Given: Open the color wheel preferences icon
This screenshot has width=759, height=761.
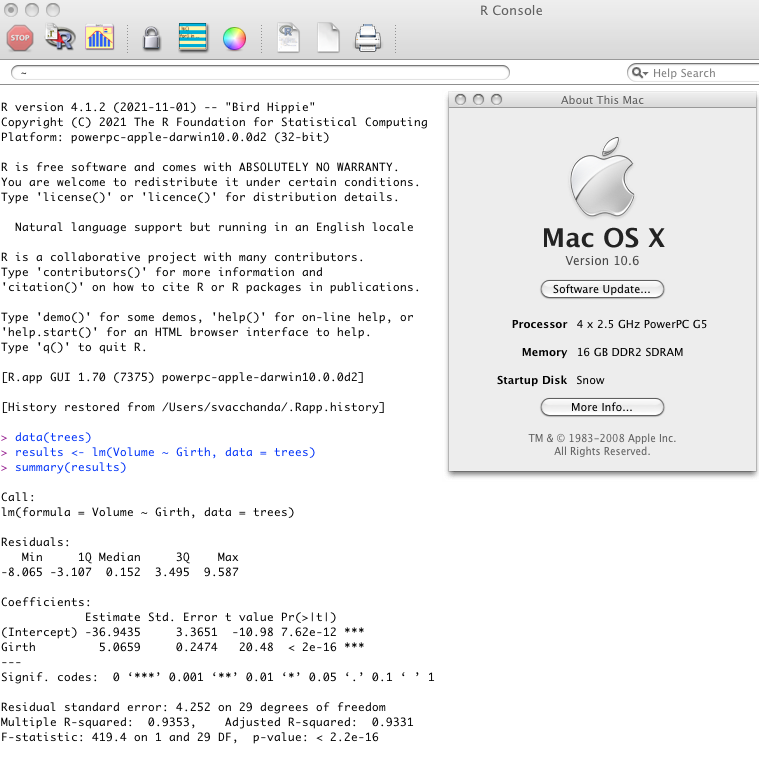Looking at the screenshot, I should [234, 38].
